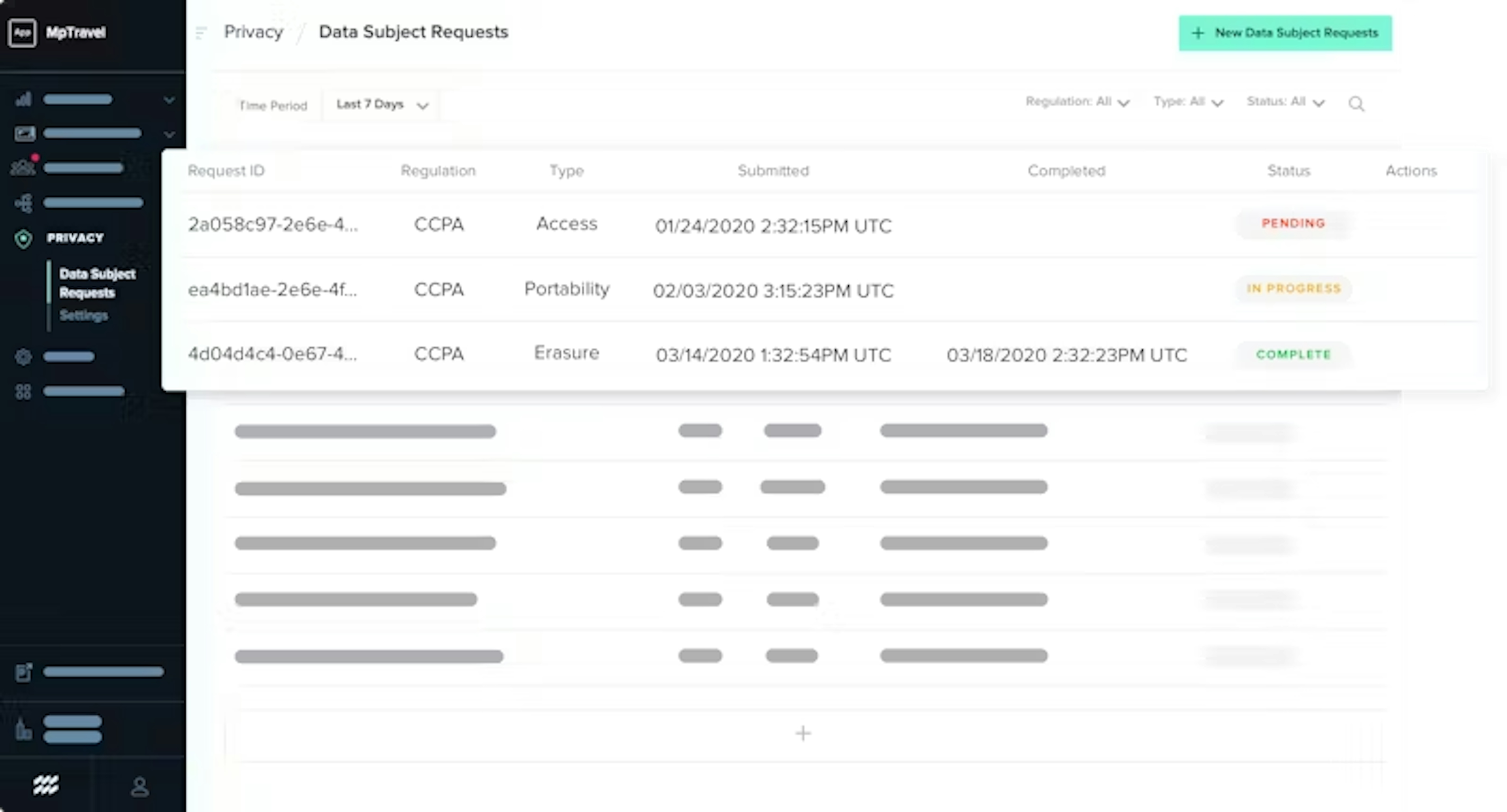Open Settings under Privacy menu
This screenshot has width=1507, height=812.
point(84,316)
